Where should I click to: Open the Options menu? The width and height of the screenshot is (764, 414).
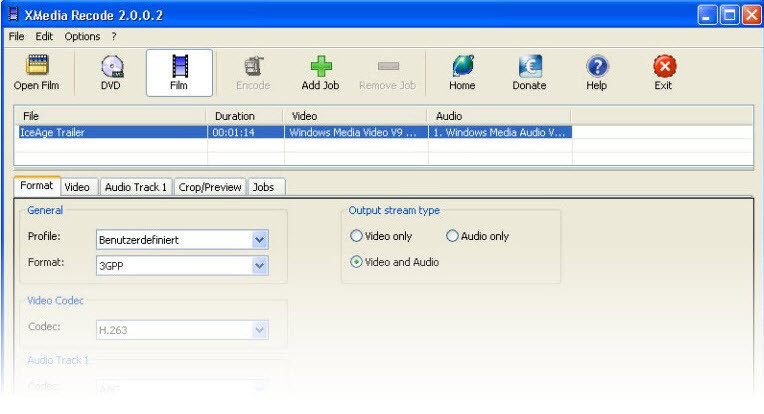[82, 36]
